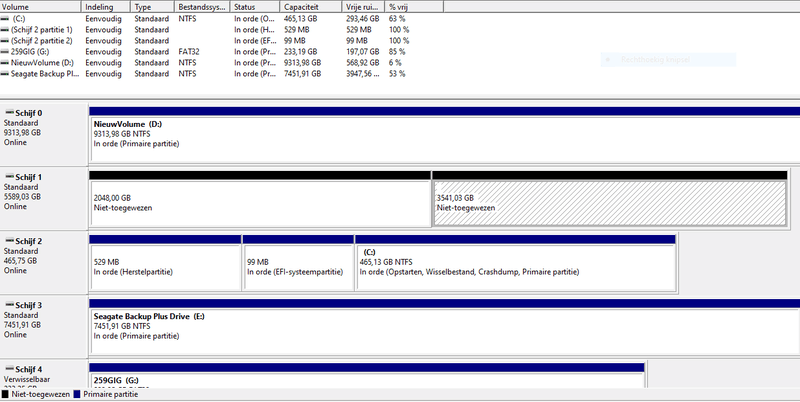Click the Schijf 2 disk icon
Image resolution: width=800 pixels, height=402 pixels.
(10, 241)
